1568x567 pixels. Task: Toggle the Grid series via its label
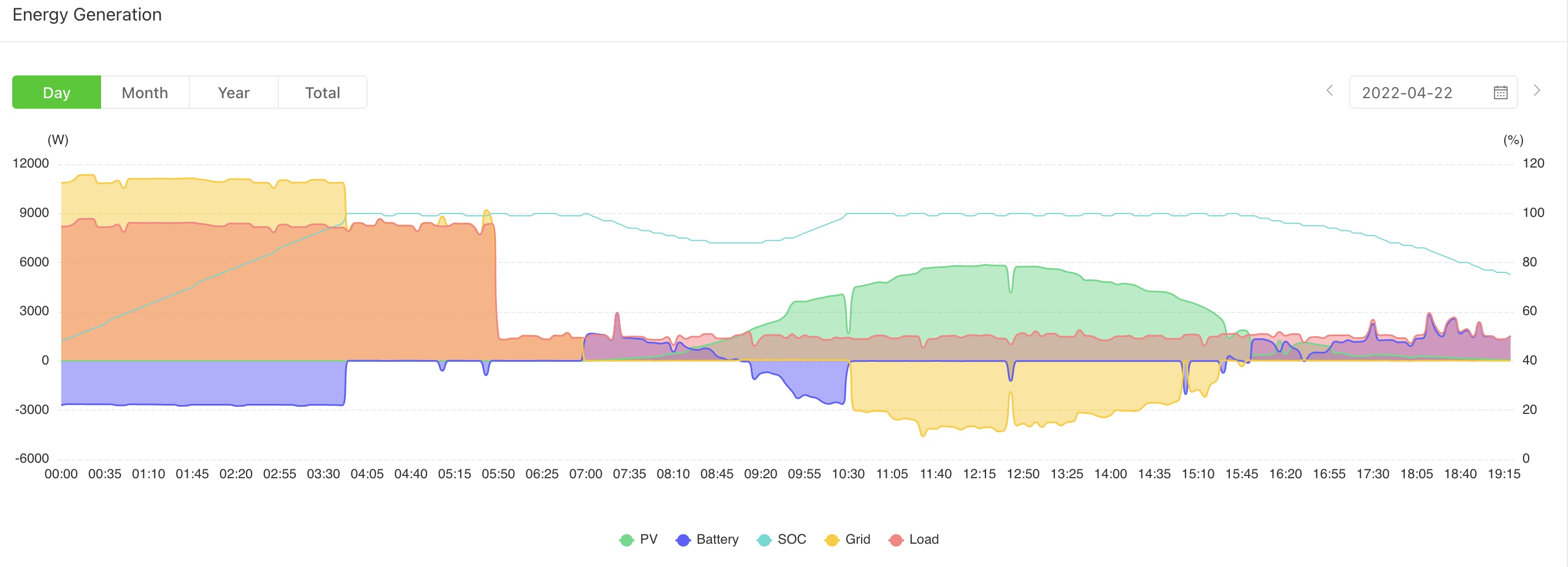click(x=857, y=539)
